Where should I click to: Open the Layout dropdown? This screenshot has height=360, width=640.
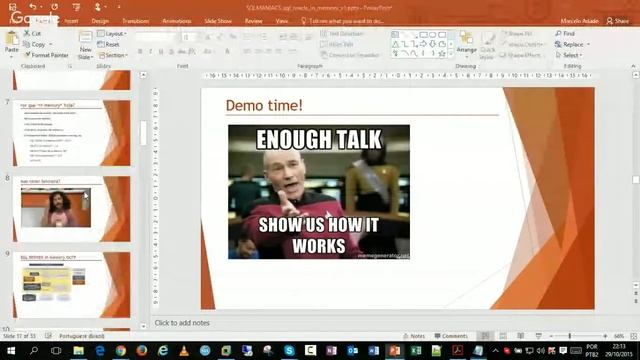(x=112, y=33)
